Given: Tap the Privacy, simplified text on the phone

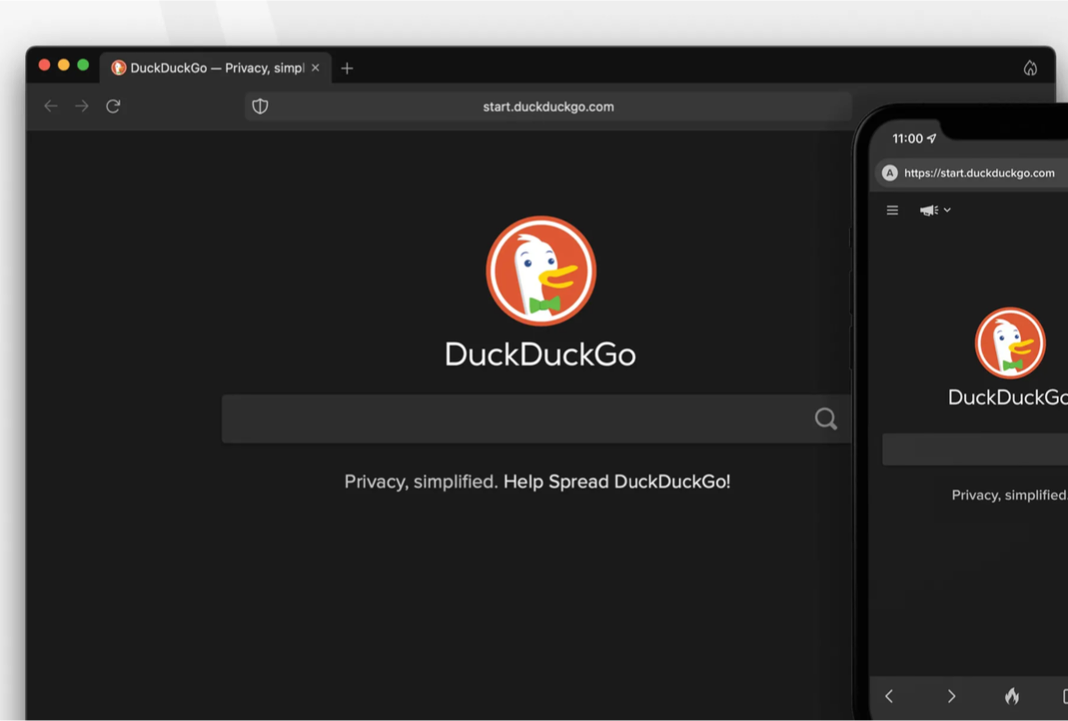Looking at the screenshot, I should [x=1009, y=495].
